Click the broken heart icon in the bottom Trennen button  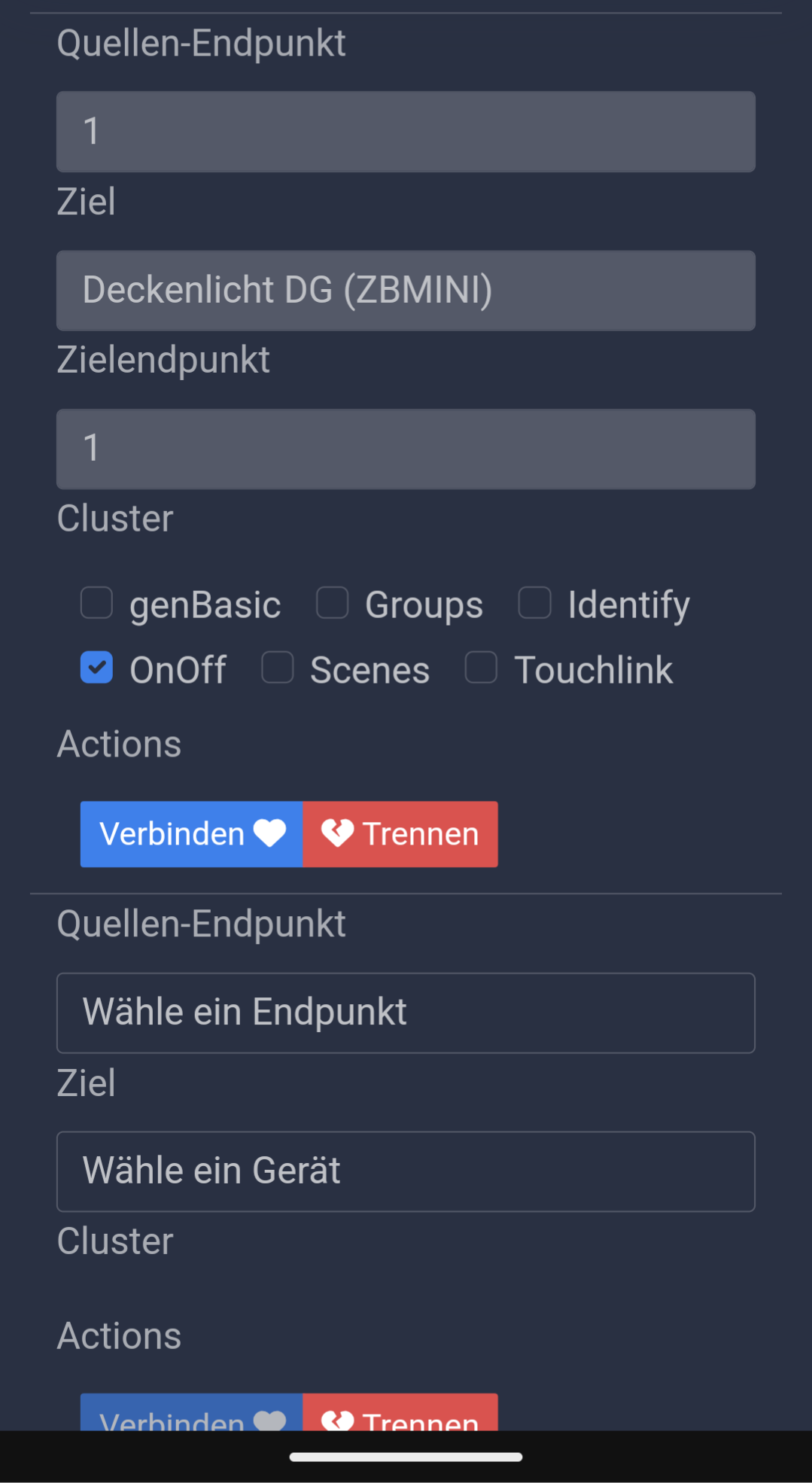point(337,1420)
